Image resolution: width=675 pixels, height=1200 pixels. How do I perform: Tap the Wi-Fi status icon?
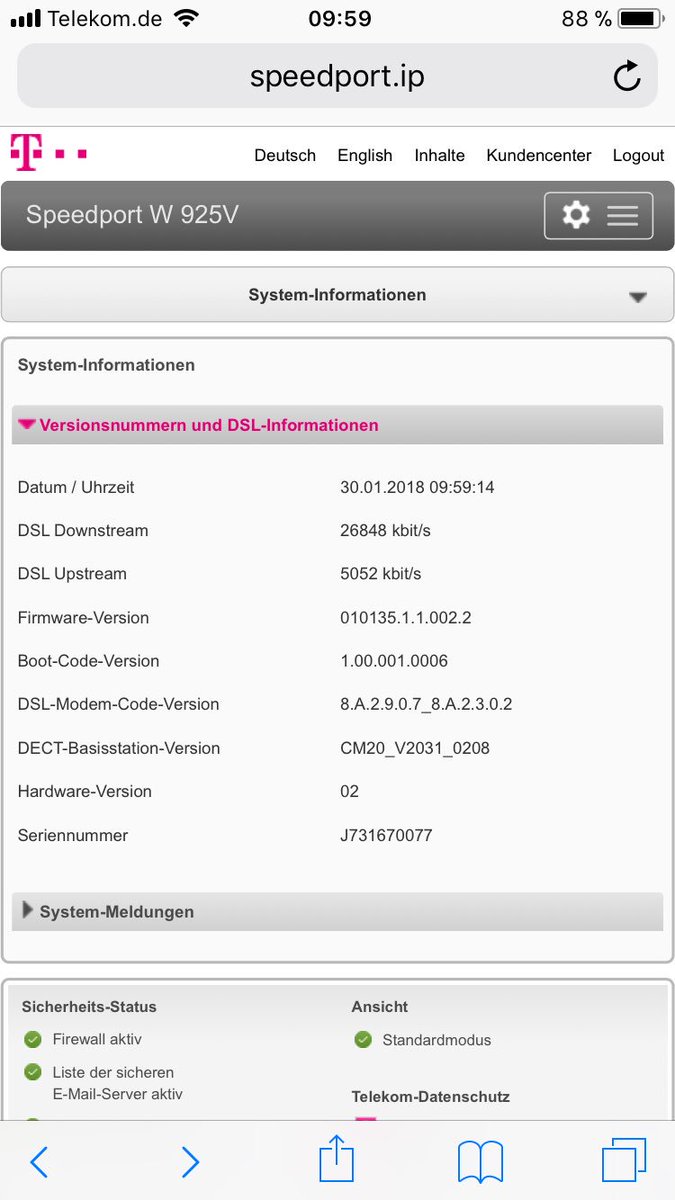click(x=185, y=19)
